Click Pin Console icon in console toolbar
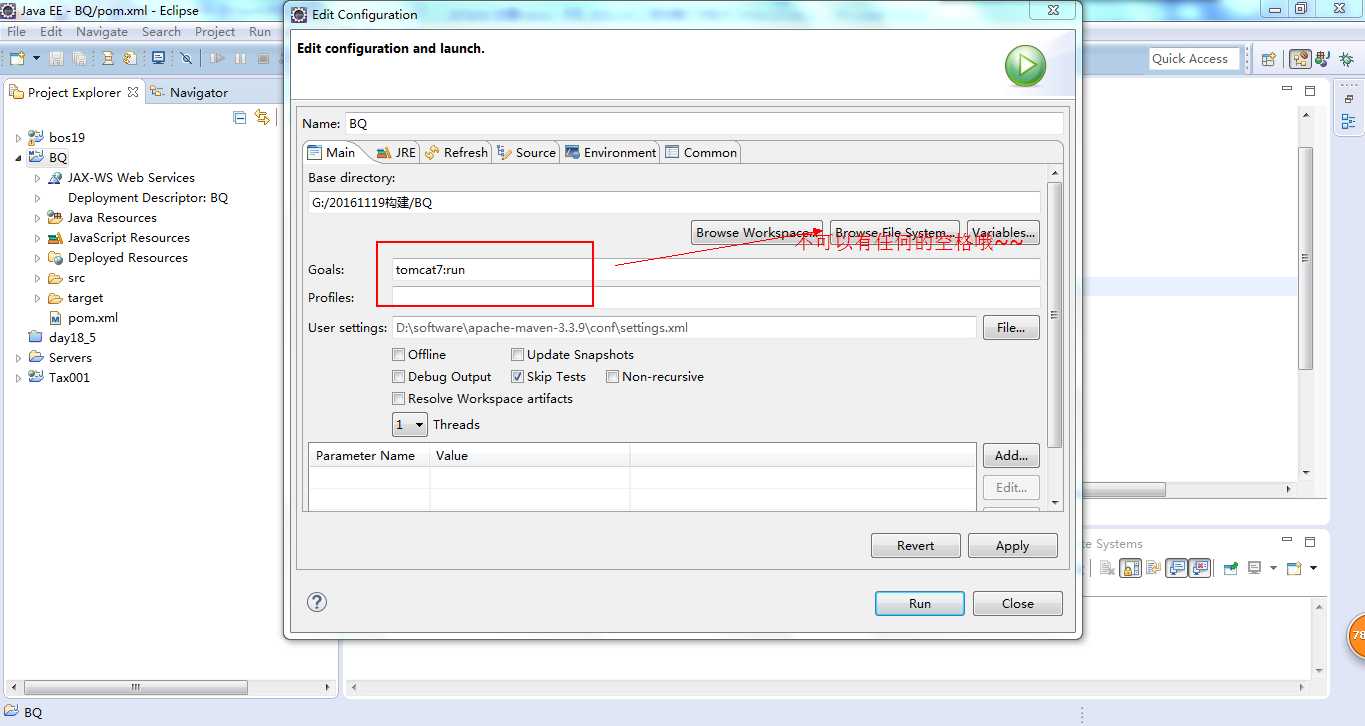Viewport: 1365px width, 726px height. pos(1231,568)
